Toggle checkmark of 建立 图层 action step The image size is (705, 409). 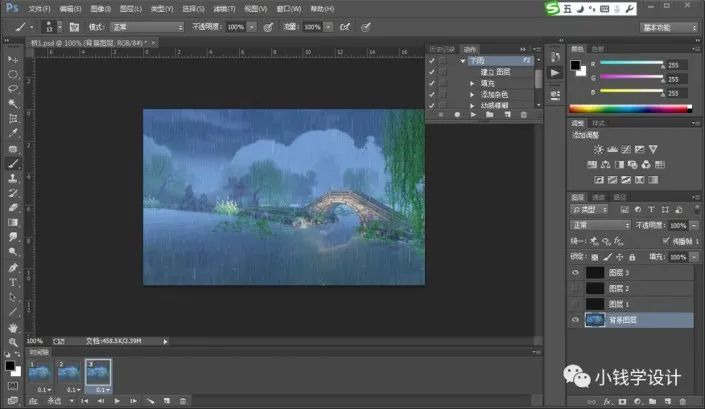coord(432,72)
